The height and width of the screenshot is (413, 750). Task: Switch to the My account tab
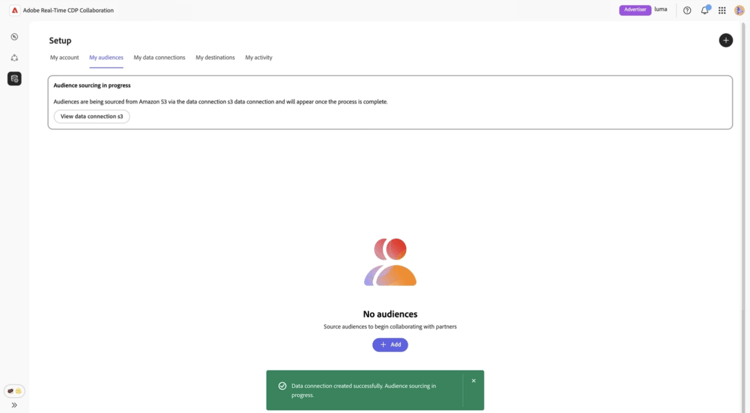(x=64, y=57)
